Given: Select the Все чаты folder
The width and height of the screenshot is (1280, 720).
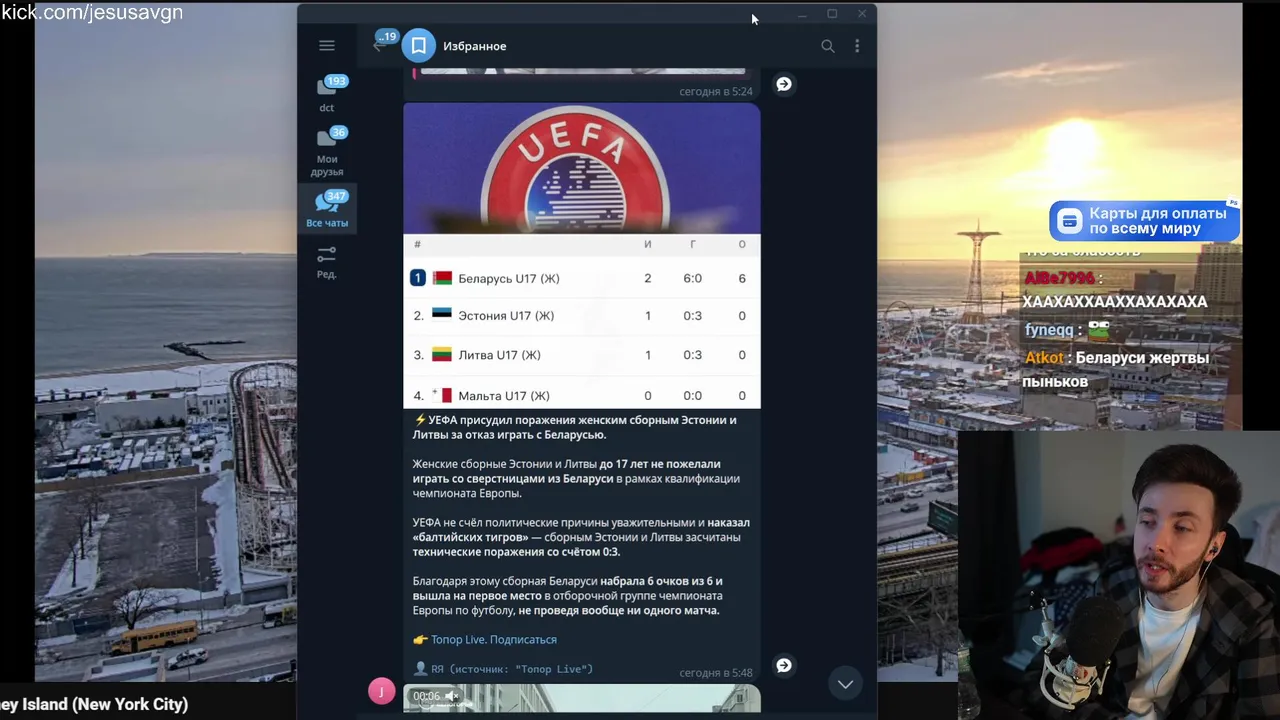Looking at the screenshot, I should (327, 210).
